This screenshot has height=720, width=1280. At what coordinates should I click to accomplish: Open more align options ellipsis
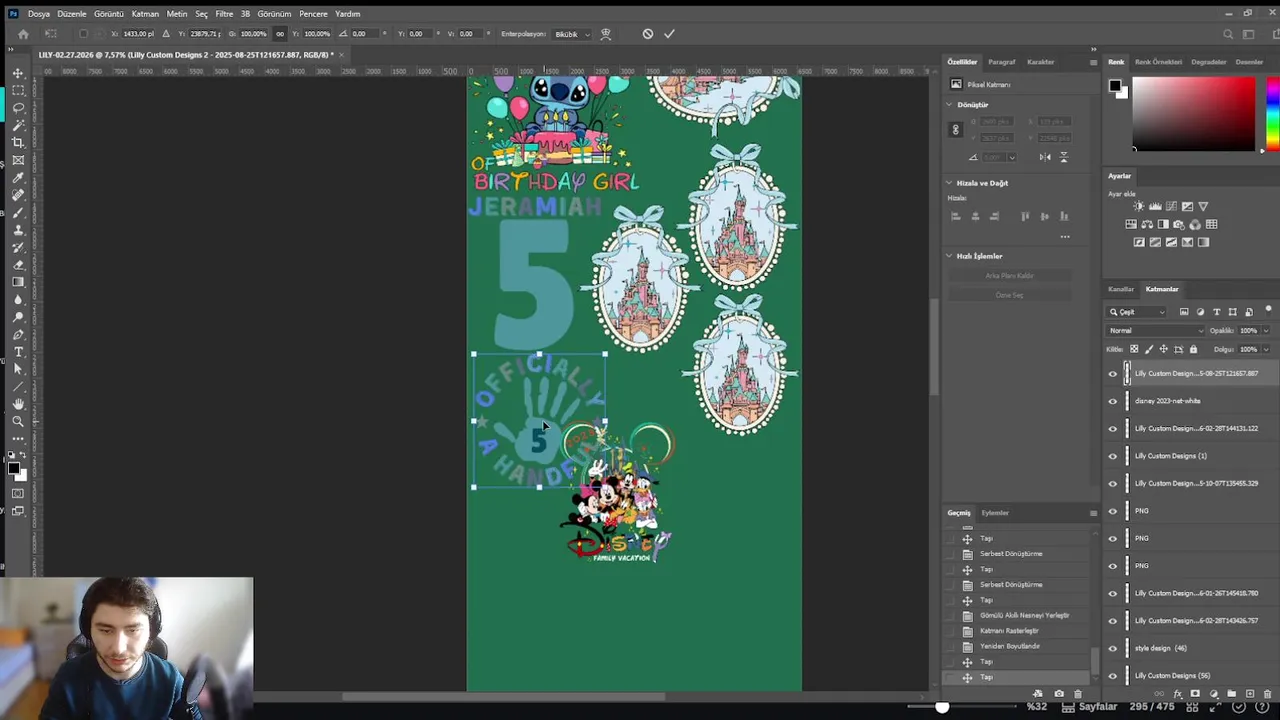pos(1065,237)
